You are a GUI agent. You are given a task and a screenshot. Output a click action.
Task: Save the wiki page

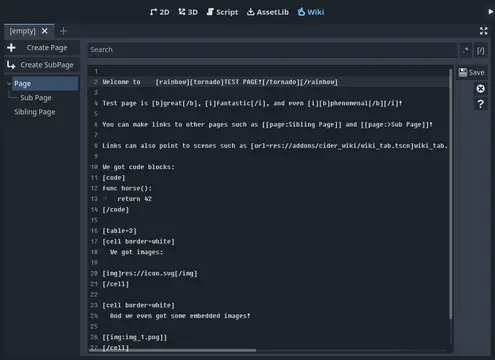click(471, 72)
